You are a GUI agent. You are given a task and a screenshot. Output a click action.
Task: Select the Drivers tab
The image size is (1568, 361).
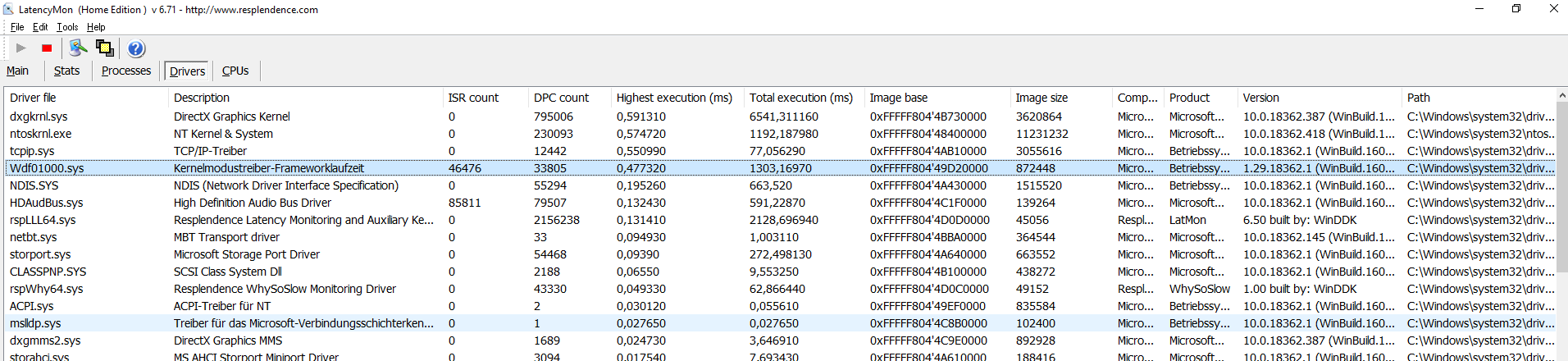pyautogui.click(x=187, y=71)
